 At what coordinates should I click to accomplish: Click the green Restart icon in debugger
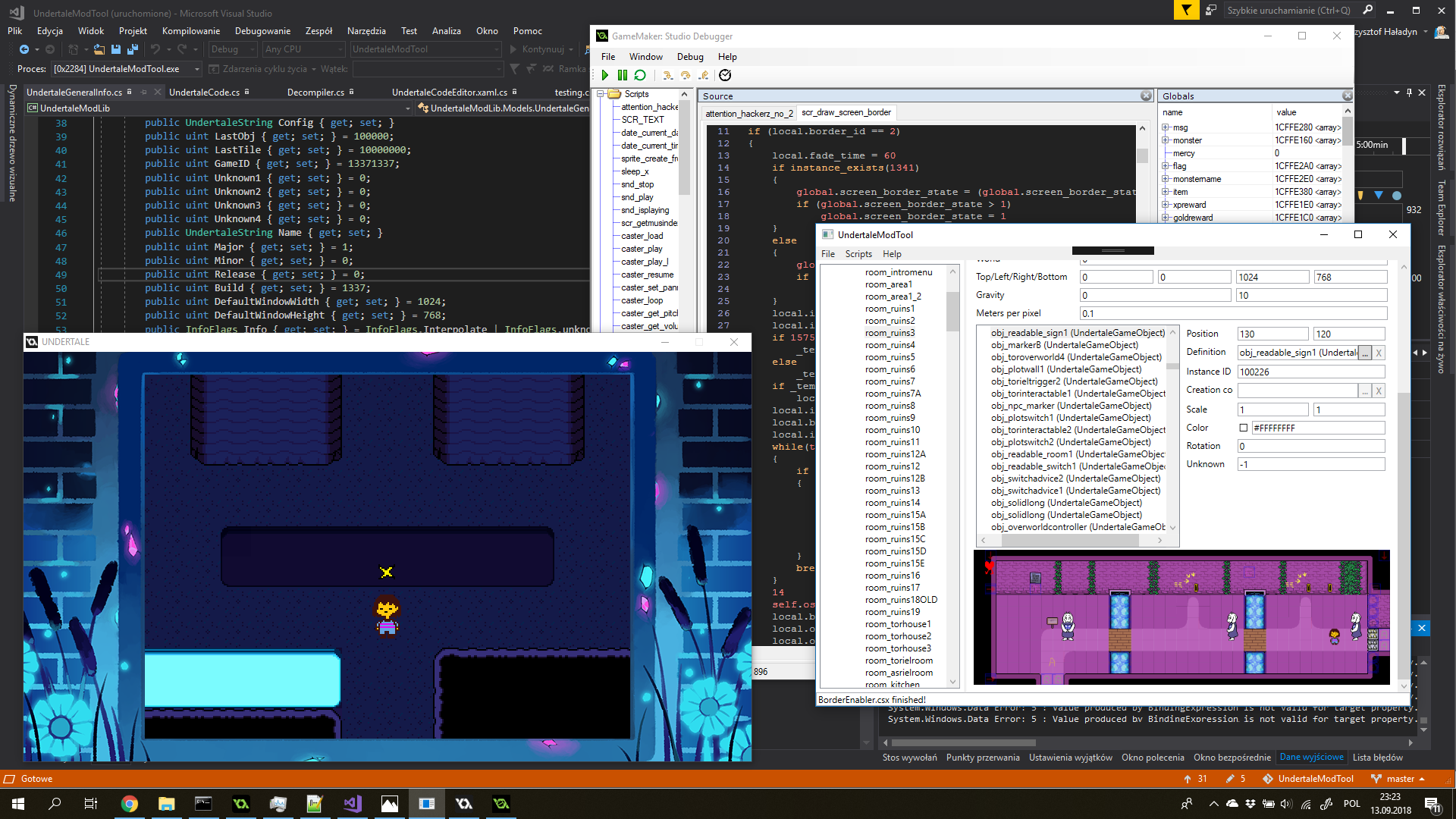(x=640, y=75)
